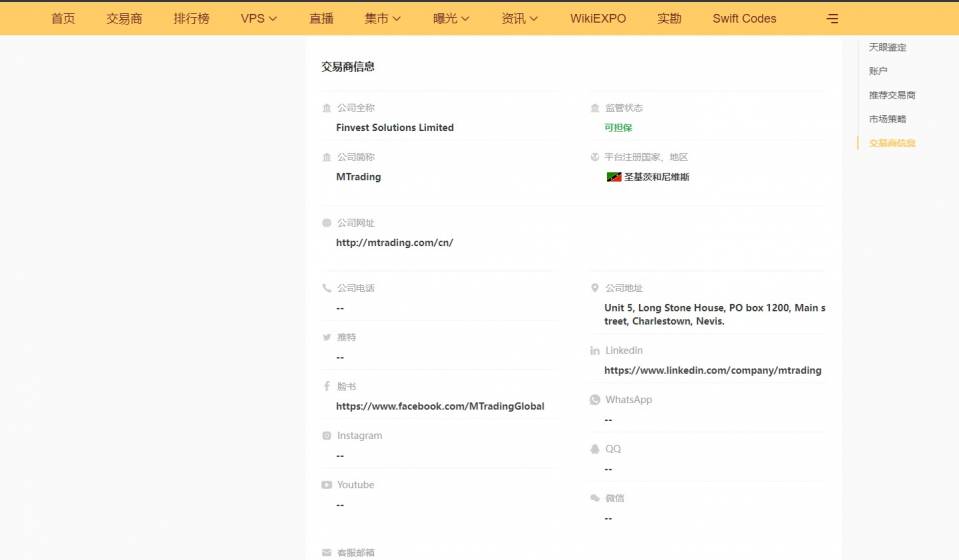Click the 交易商信息 section heading
Image resolution: width=959 pixels, height=560 pixels.
click(x=348, y=67)
